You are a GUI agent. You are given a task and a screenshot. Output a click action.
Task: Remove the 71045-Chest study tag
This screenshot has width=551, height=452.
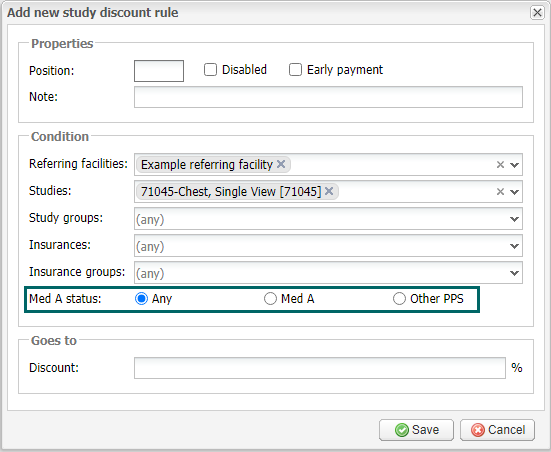click(x=329, y=191)
